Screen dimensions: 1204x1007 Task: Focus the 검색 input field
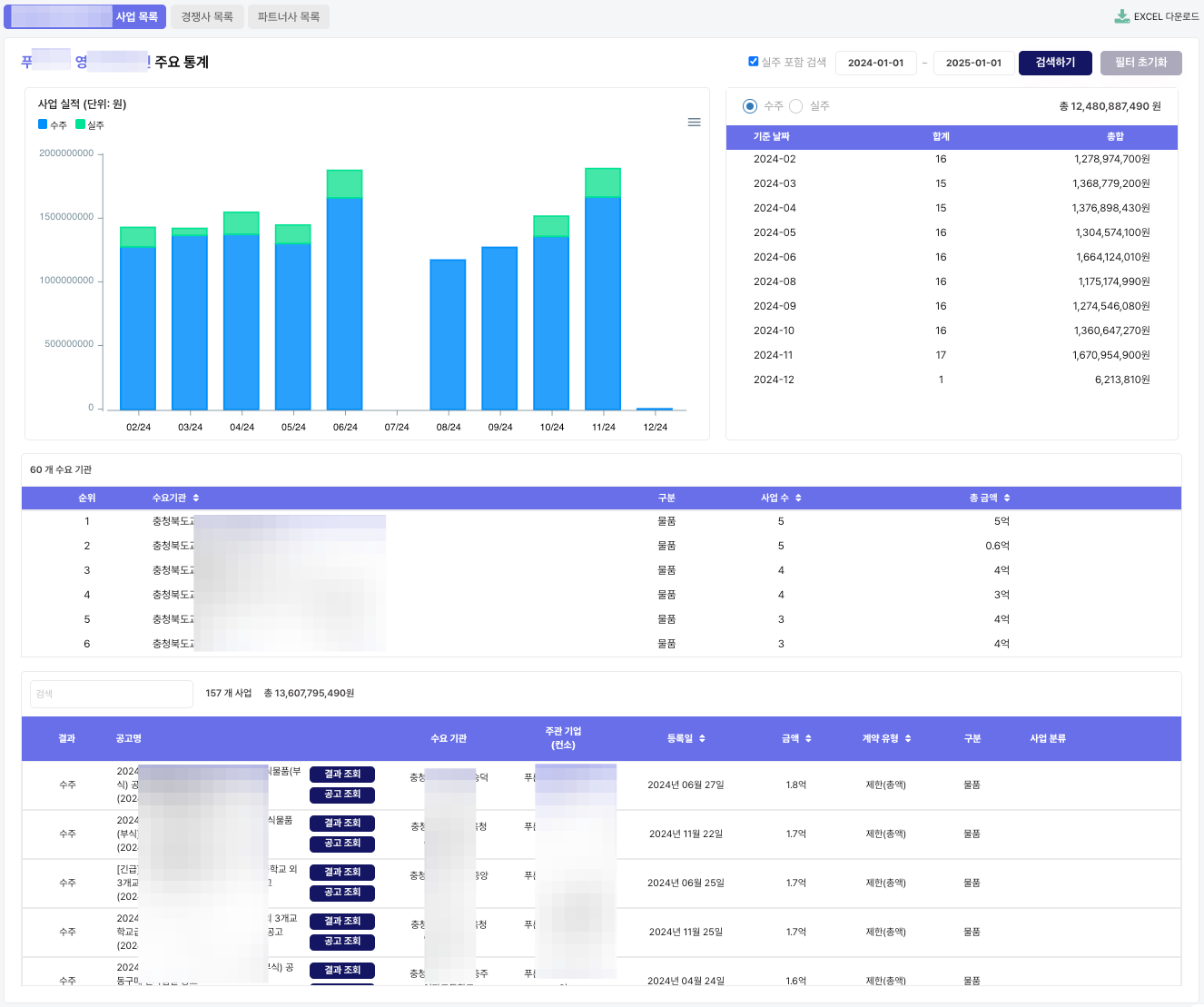click(112, 694)
